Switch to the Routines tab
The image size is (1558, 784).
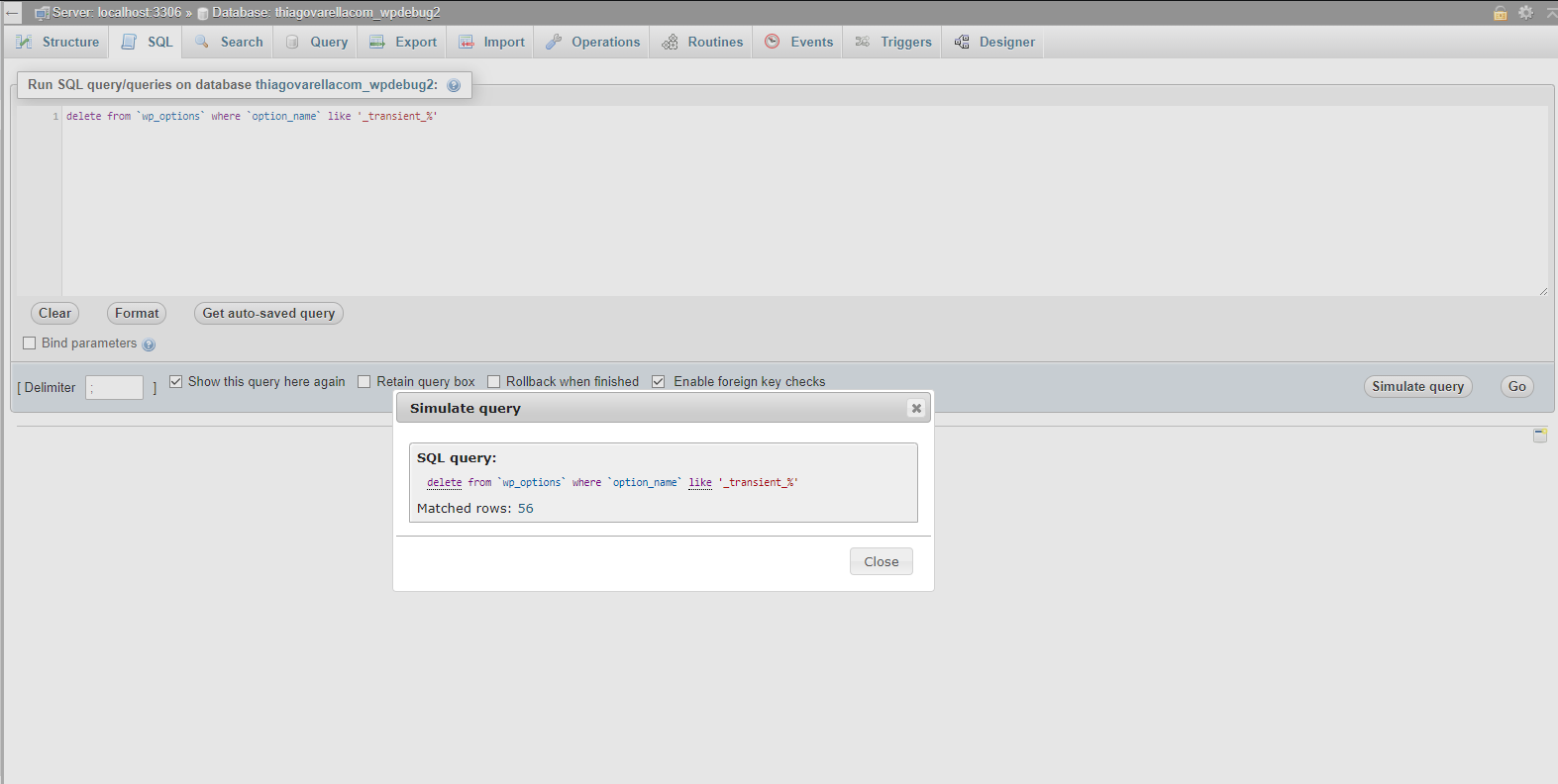[x=702, y=42]
